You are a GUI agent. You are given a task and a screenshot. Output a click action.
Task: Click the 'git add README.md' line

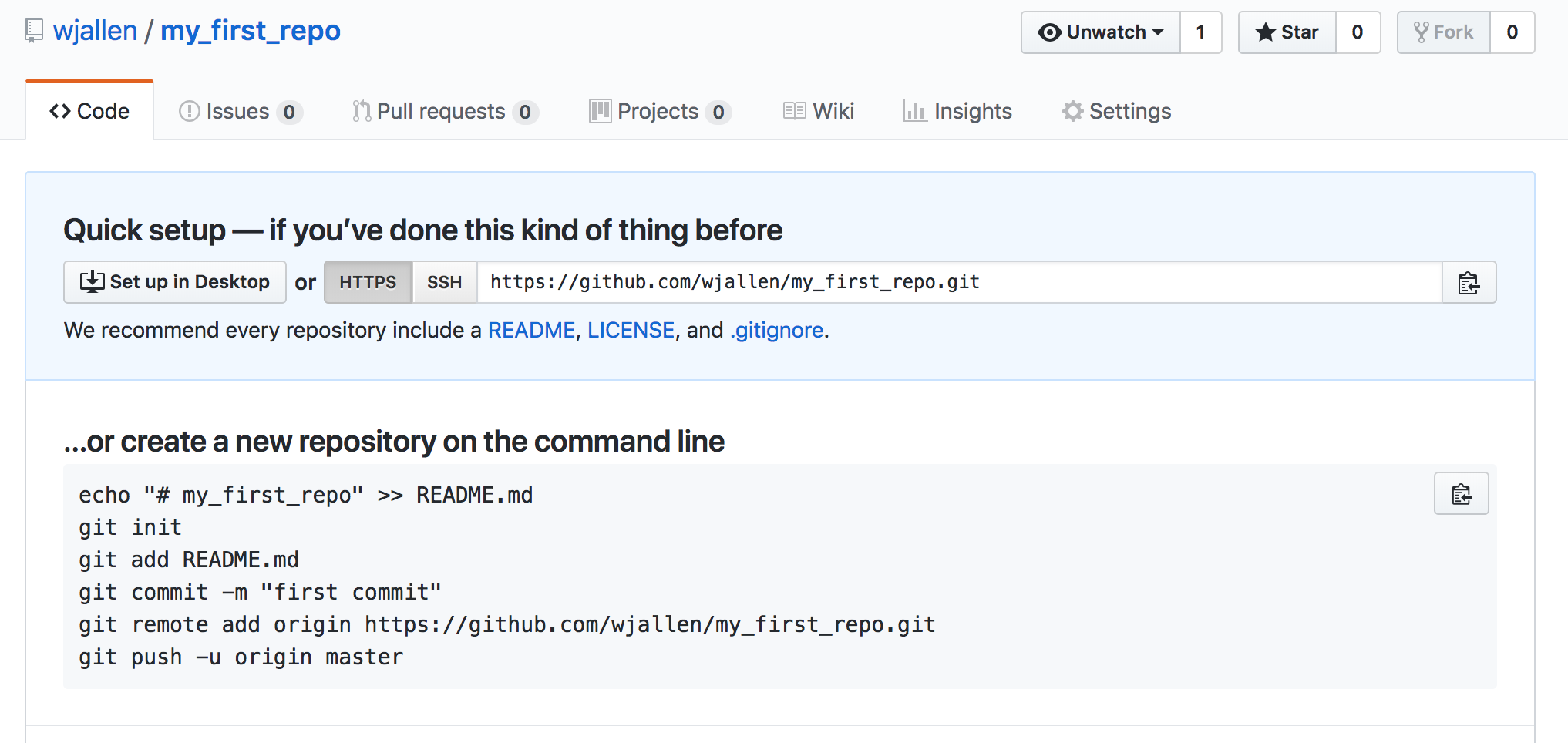click(x=189, y=560)
